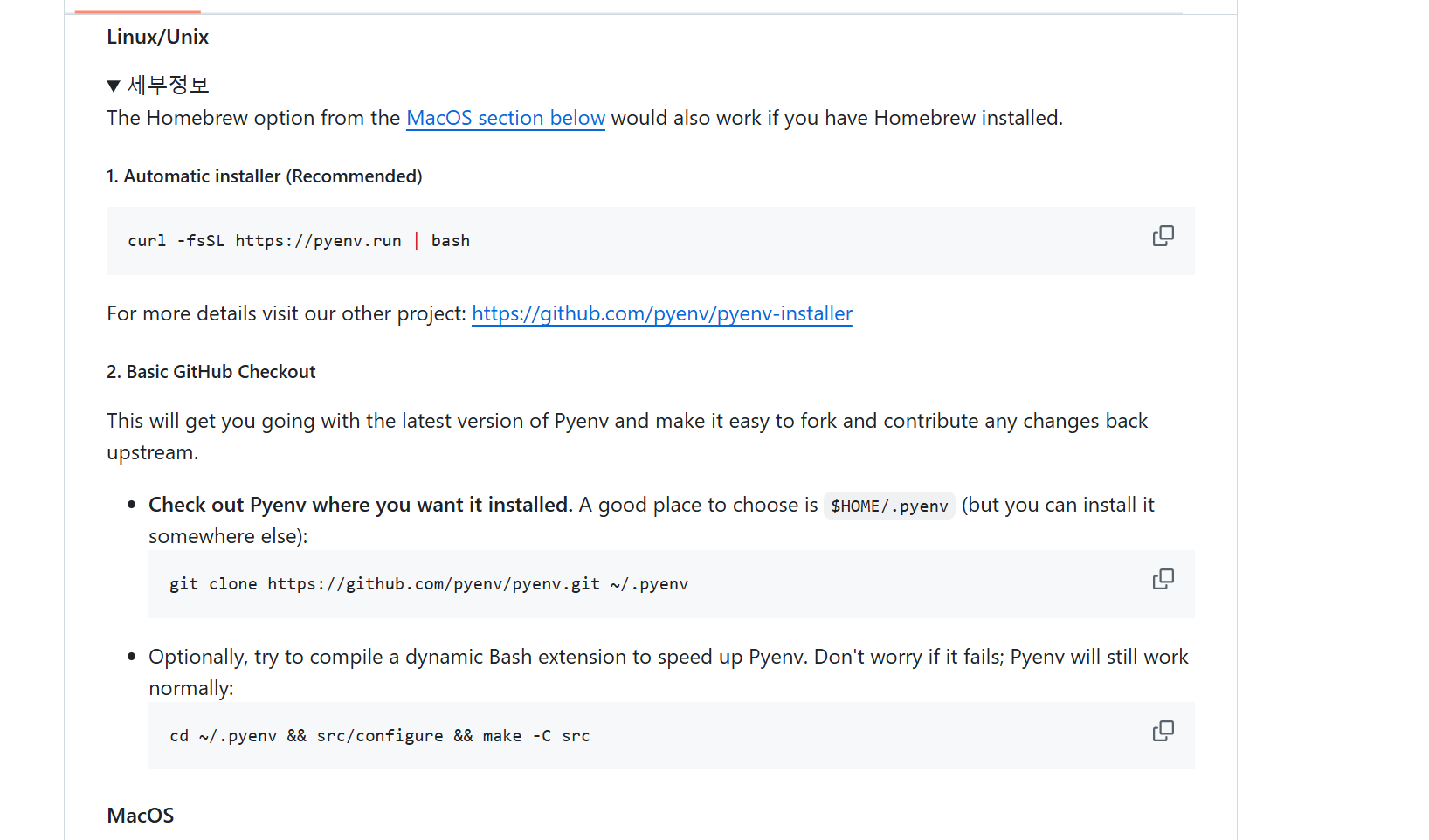Click the $HOME/.pyenv inline code
Image resolution: width=1429 pixels, height=840 pixels.
[889, 506]
